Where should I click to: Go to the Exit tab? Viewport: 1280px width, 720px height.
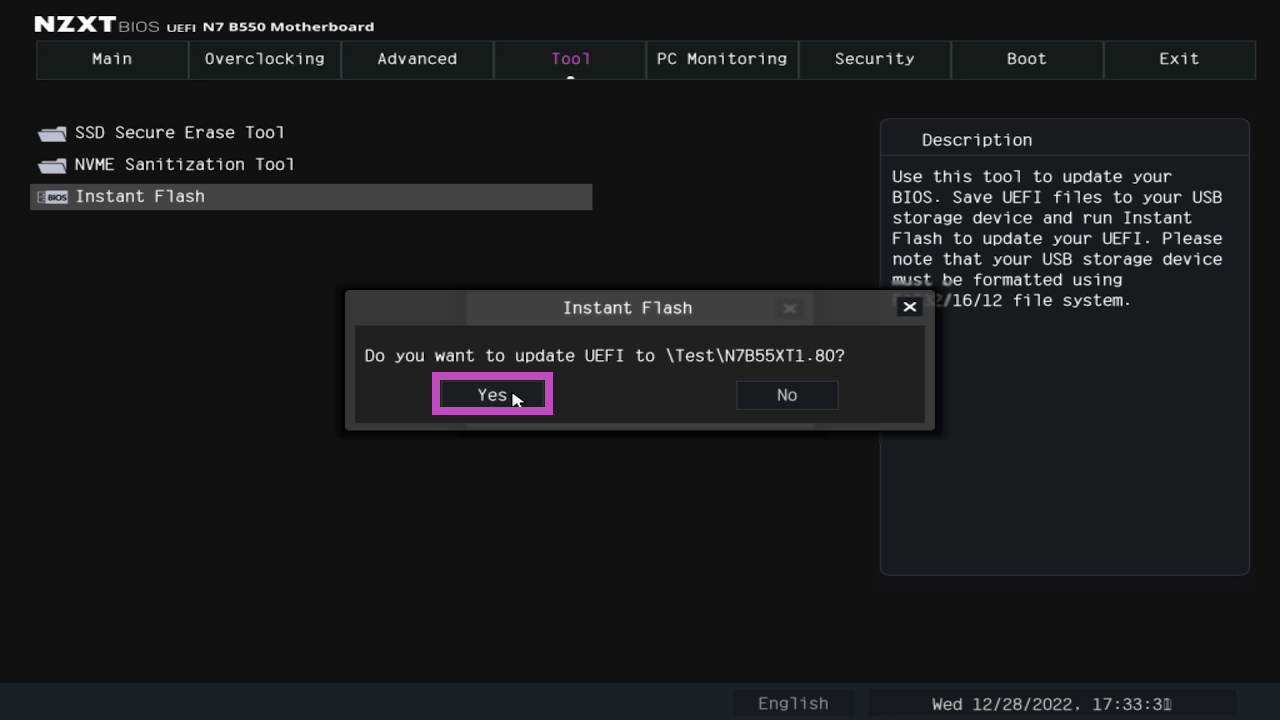tap(1179, 59)
